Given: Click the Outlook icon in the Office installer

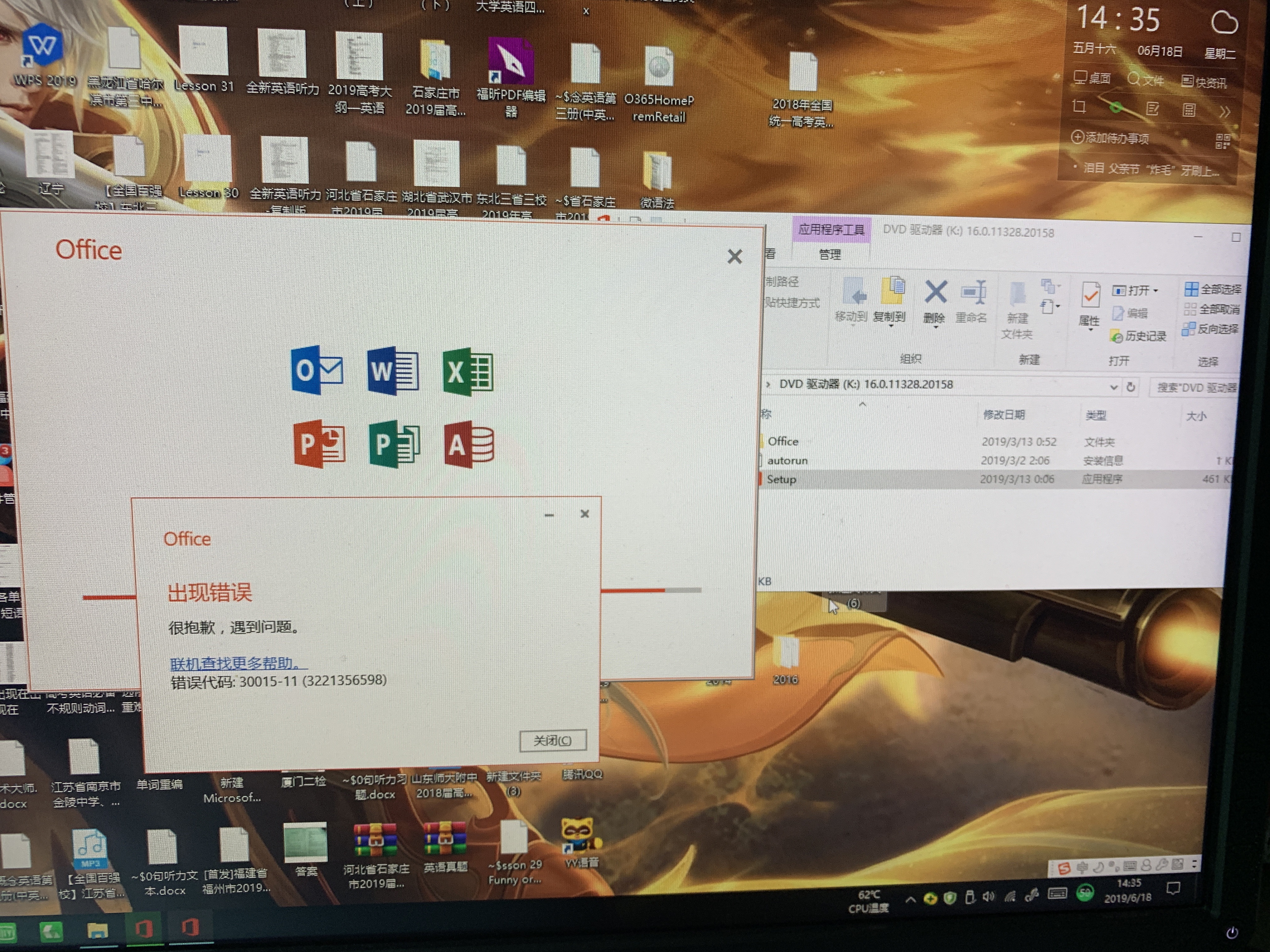Looking at the screenshot, I should [x=317, y=370].
